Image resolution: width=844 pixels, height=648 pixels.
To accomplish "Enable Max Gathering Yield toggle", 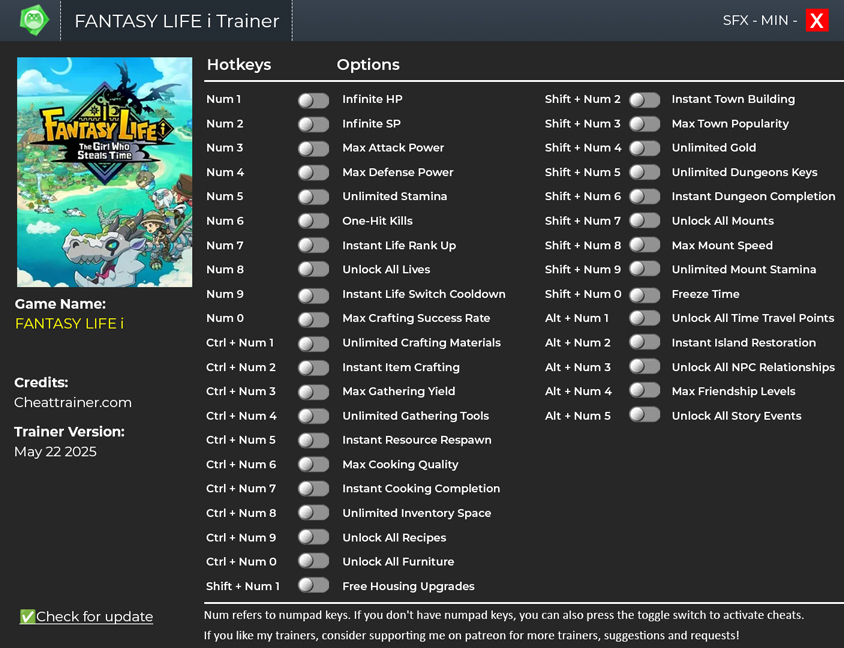I will [x=313, y=392].
